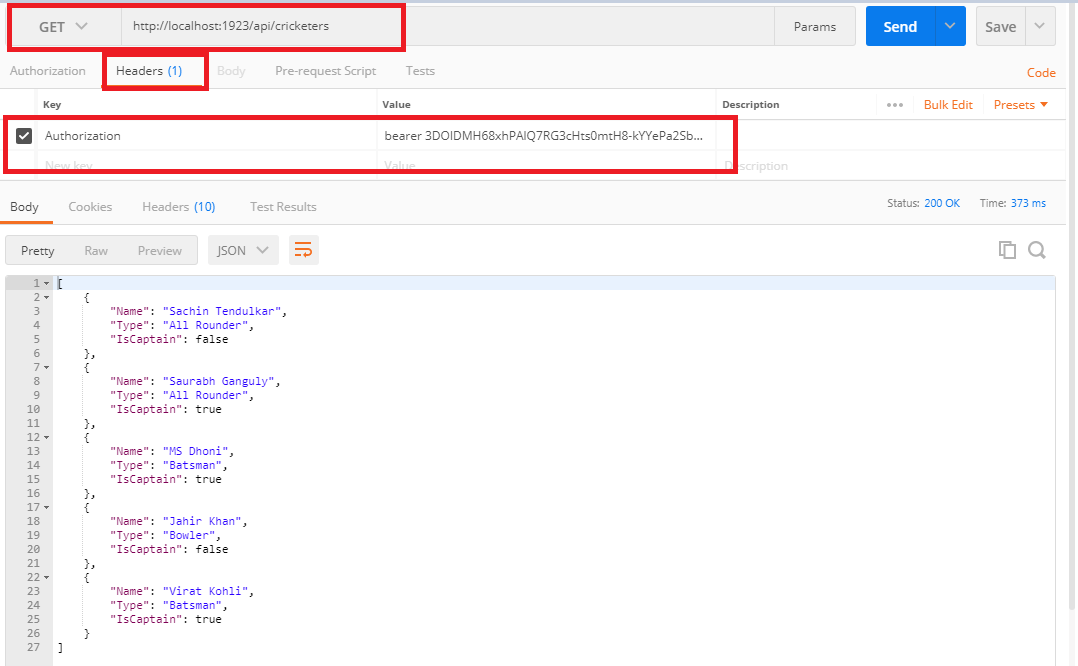Switch to Preview response view

[160, 251]
